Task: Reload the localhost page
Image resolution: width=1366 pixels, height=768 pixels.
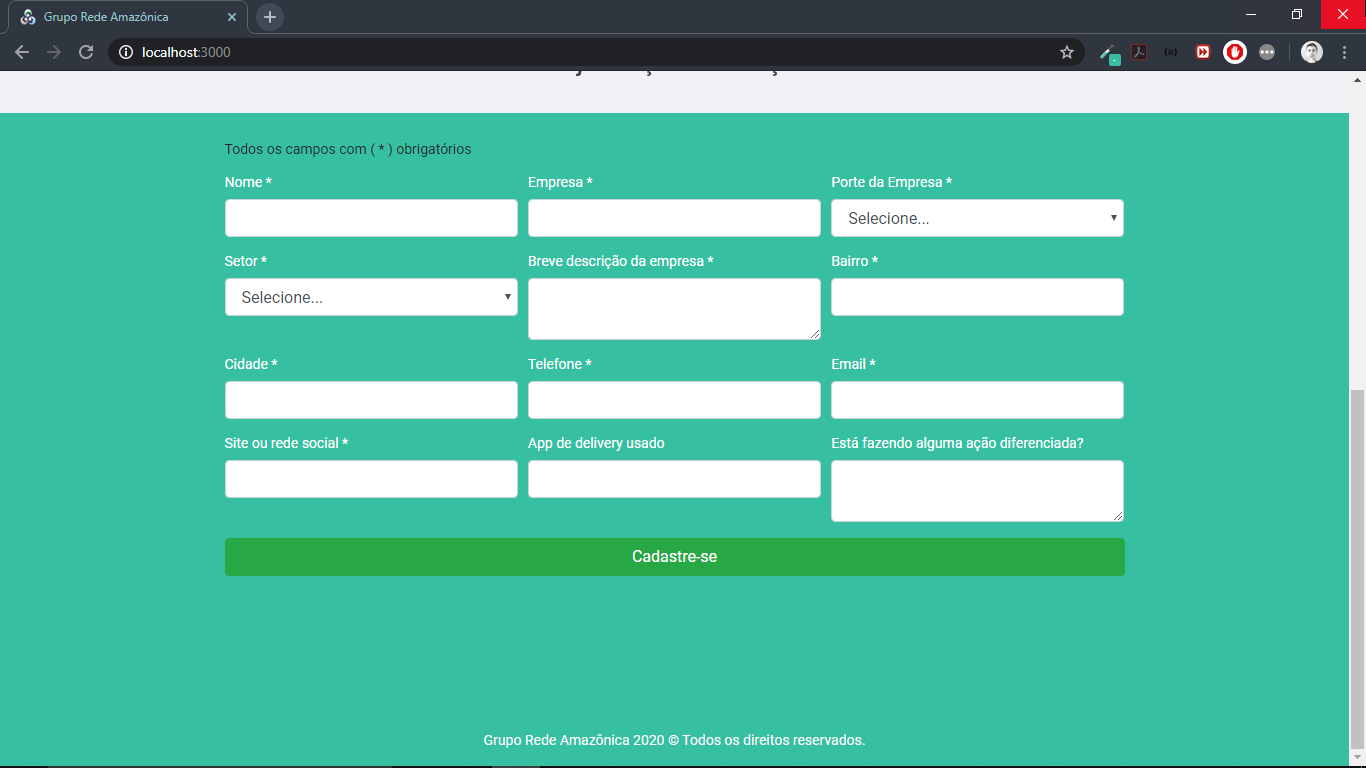Action: (86, 52)
